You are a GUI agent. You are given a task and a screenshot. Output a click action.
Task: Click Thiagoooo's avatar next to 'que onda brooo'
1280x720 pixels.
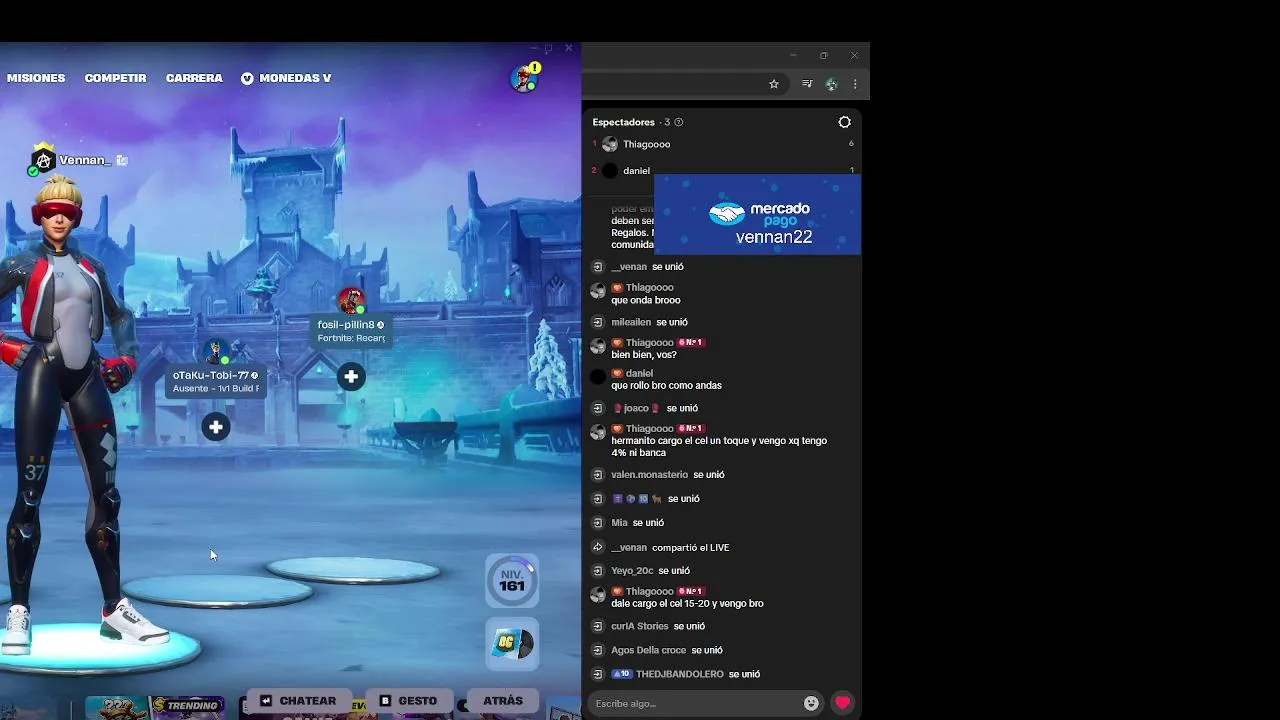(598, 292)
